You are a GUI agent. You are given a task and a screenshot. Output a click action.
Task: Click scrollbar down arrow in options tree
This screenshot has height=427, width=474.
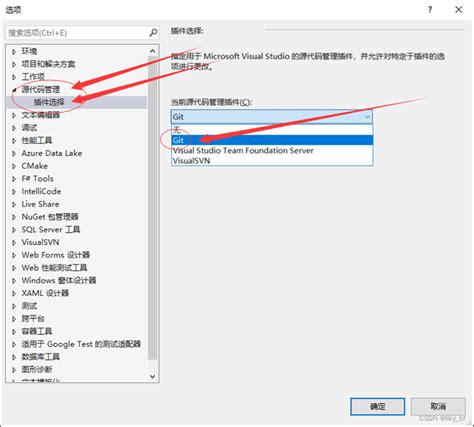pos(152,376)
